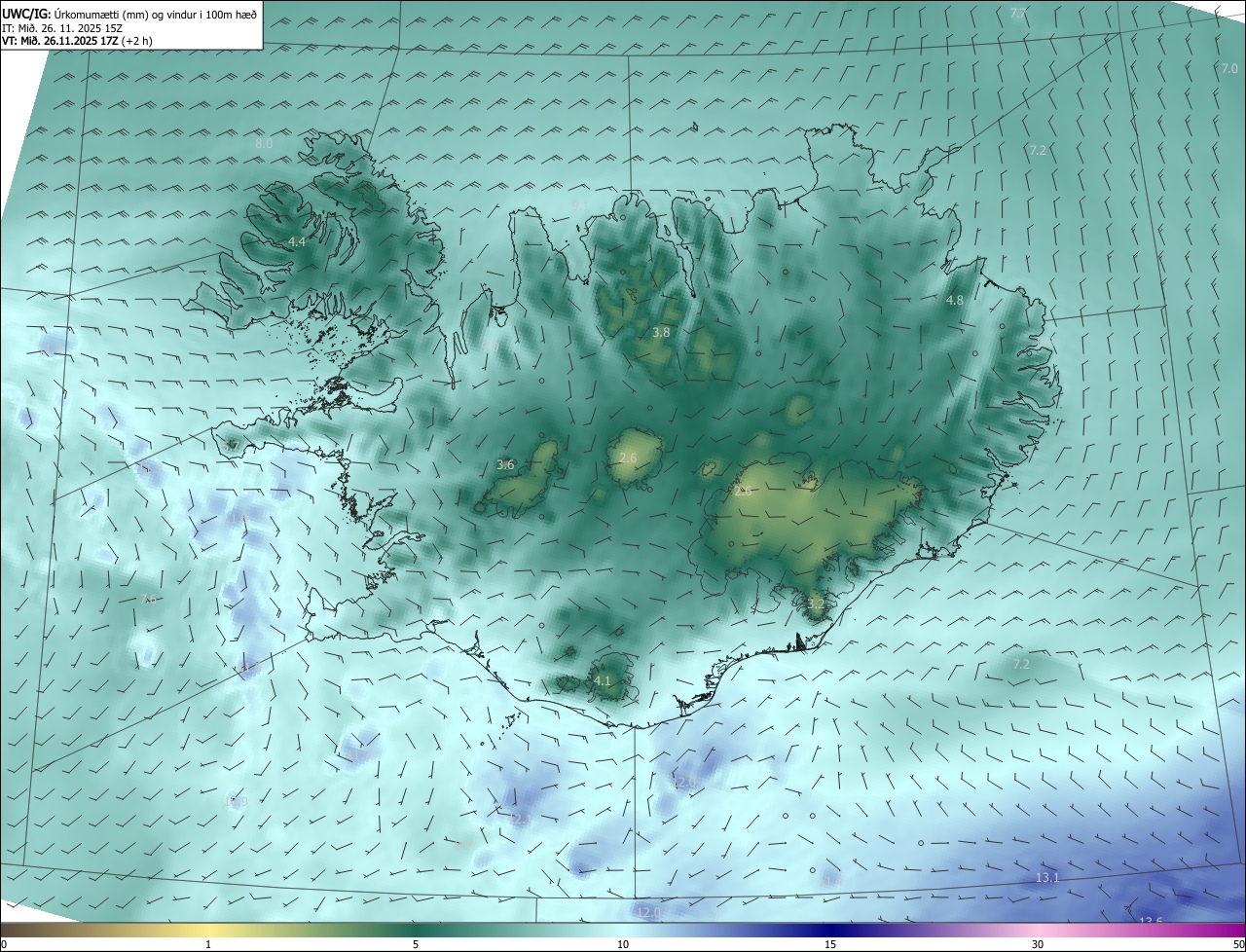This screenshot has width=1246, height=952.
Task: Select the 3.6 value label on the western glacier
Action: 505,465
